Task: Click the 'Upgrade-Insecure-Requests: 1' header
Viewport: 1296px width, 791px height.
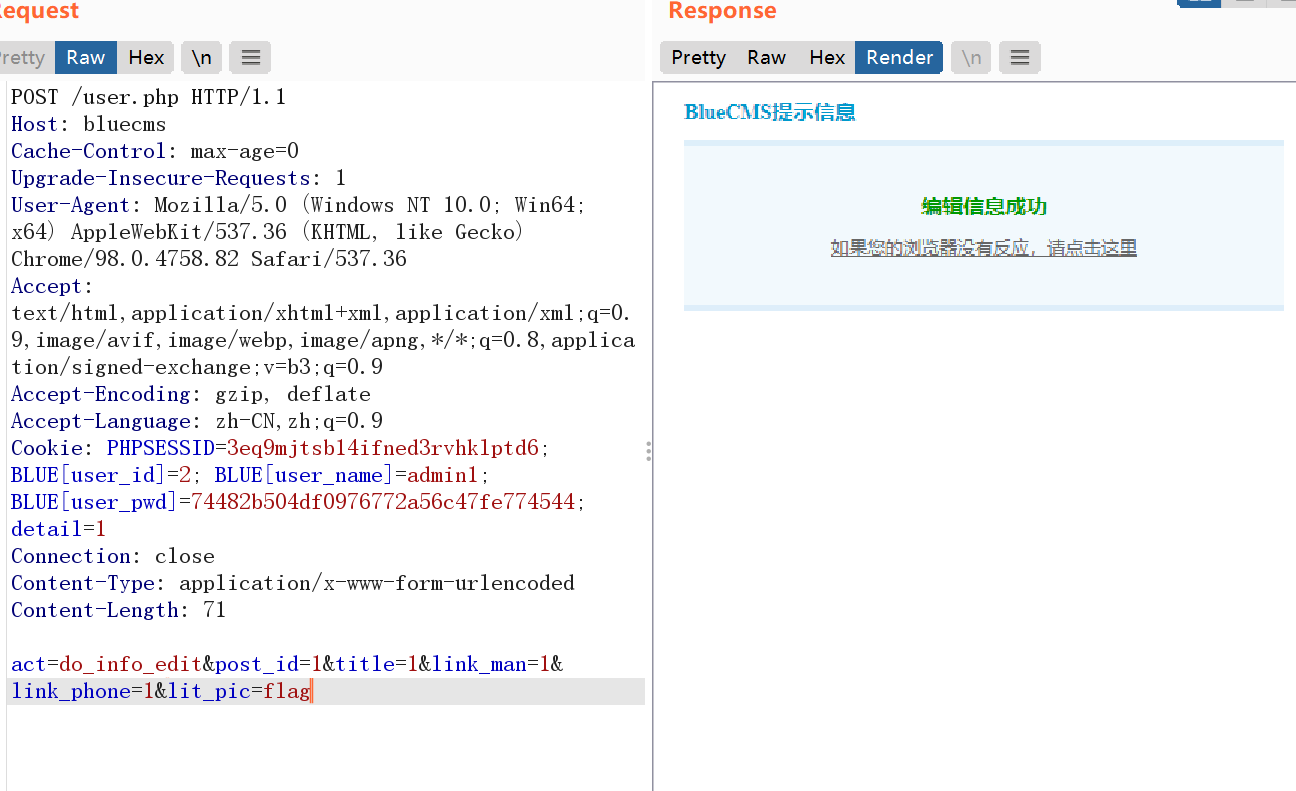Action: (x=178, y=178)
